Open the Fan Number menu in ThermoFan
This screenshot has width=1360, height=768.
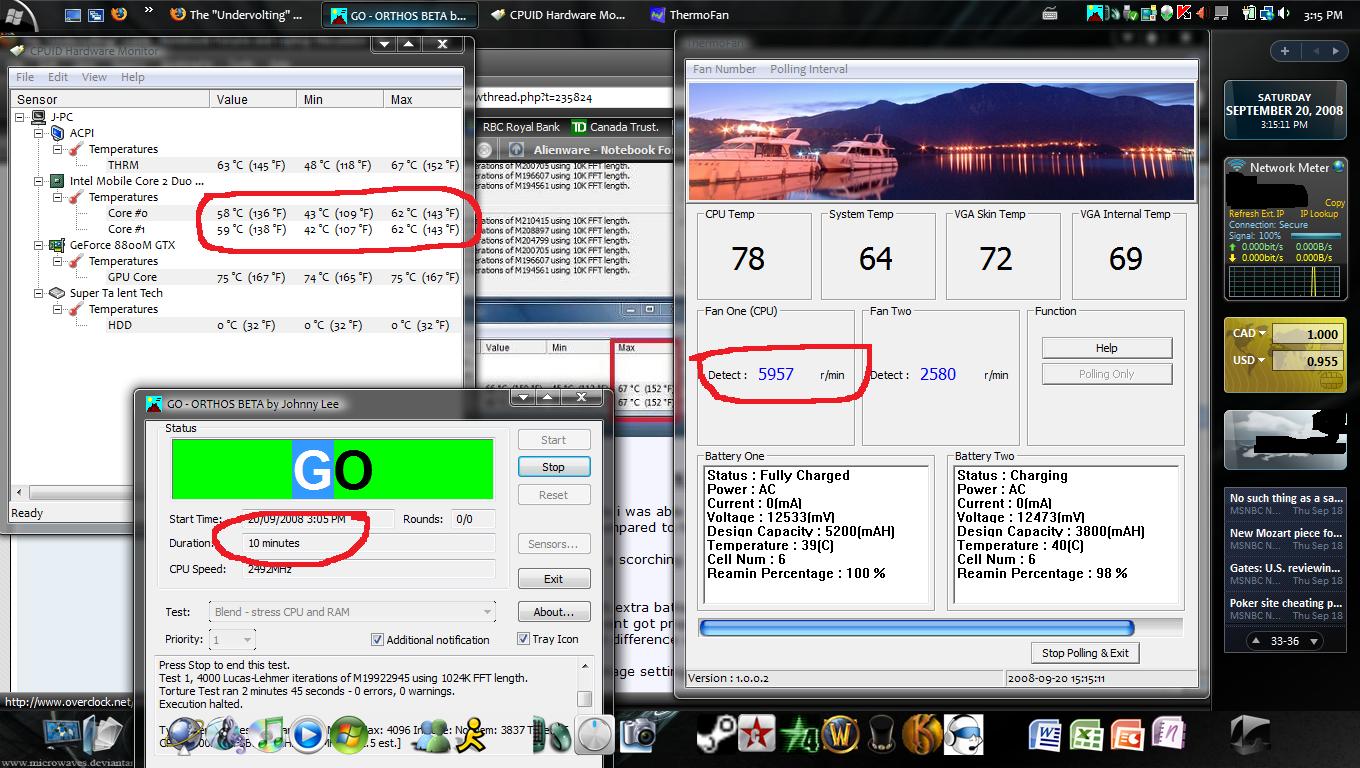point(724,69)
